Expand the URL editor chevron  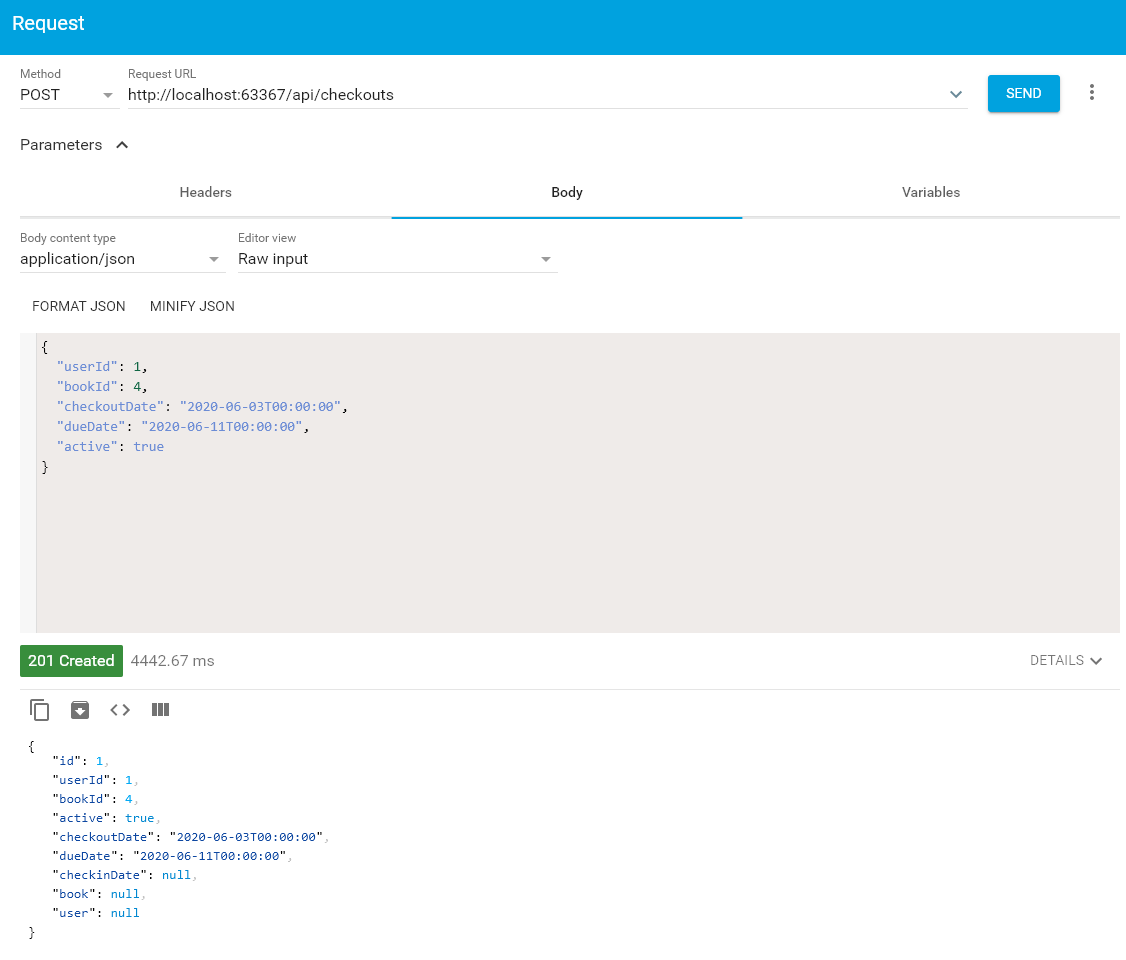956,95
